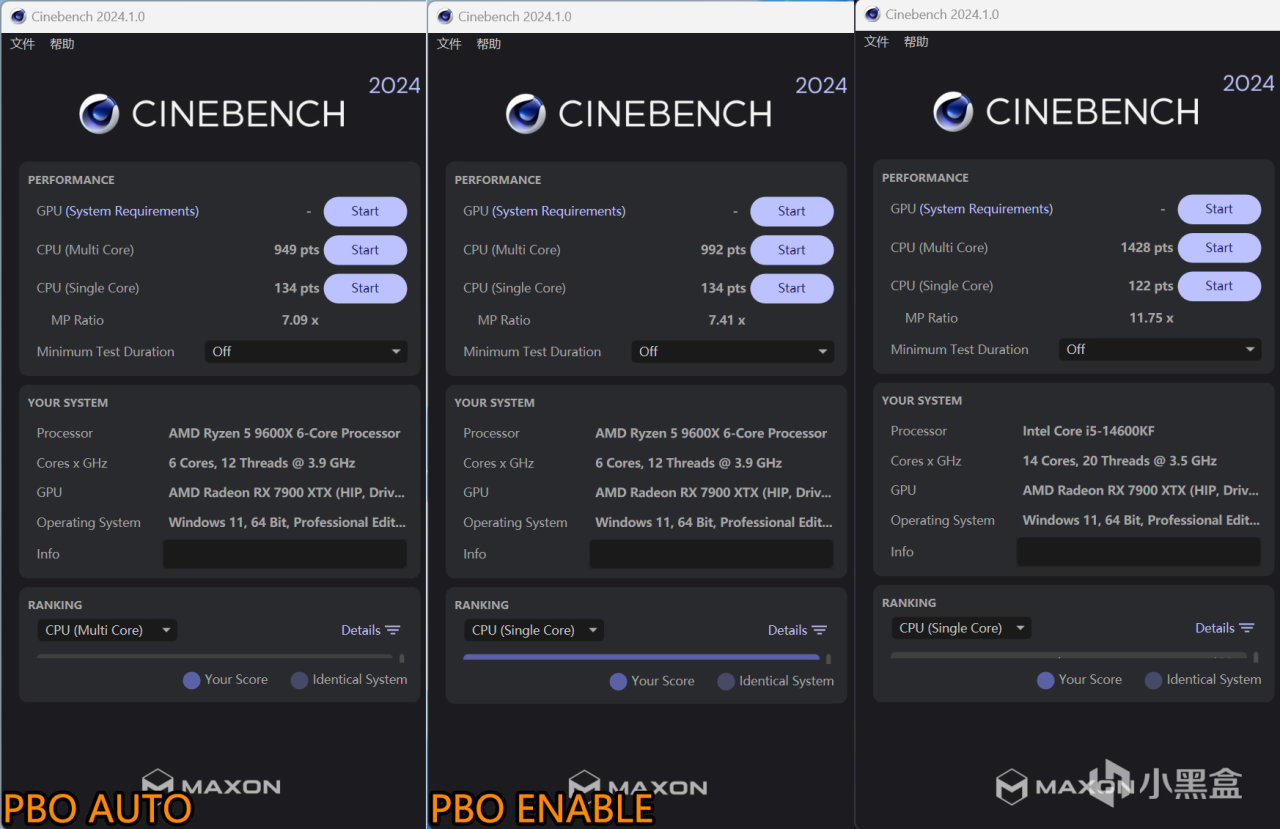Open System Requirements link in the 949 pts window

click(x=132, y=211)
